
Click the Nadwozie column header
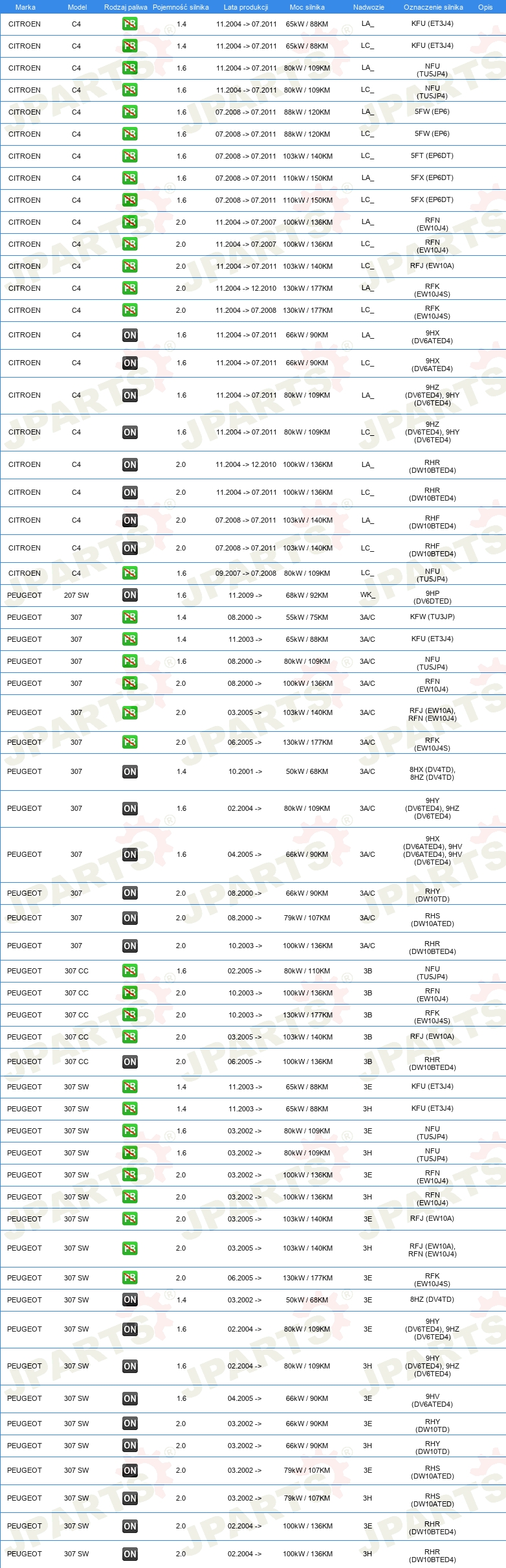click(x=368, y=7)
